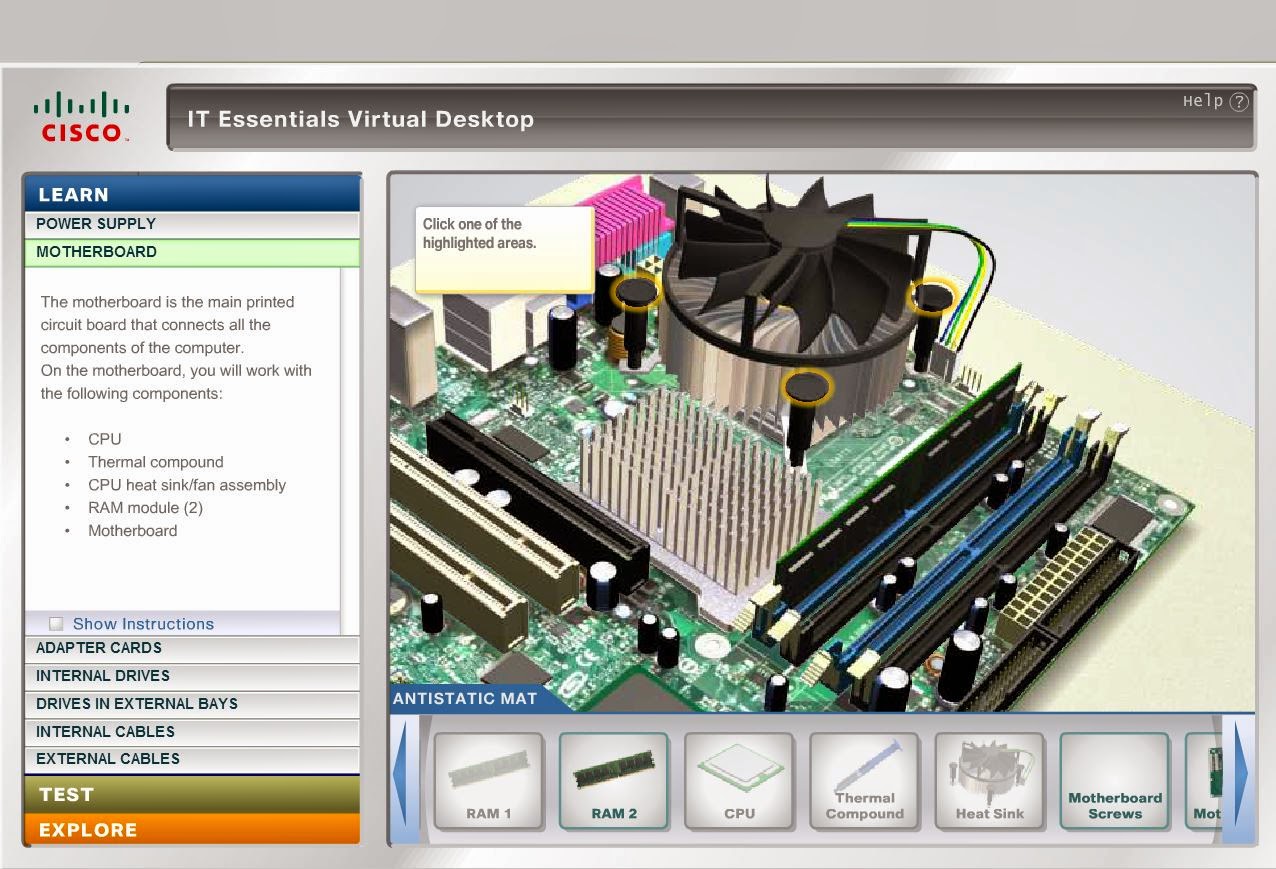The height and width of the screenshot is (869, 1276).
Task: Select the Motherboard Screws icon
Action: [1114, 780]
